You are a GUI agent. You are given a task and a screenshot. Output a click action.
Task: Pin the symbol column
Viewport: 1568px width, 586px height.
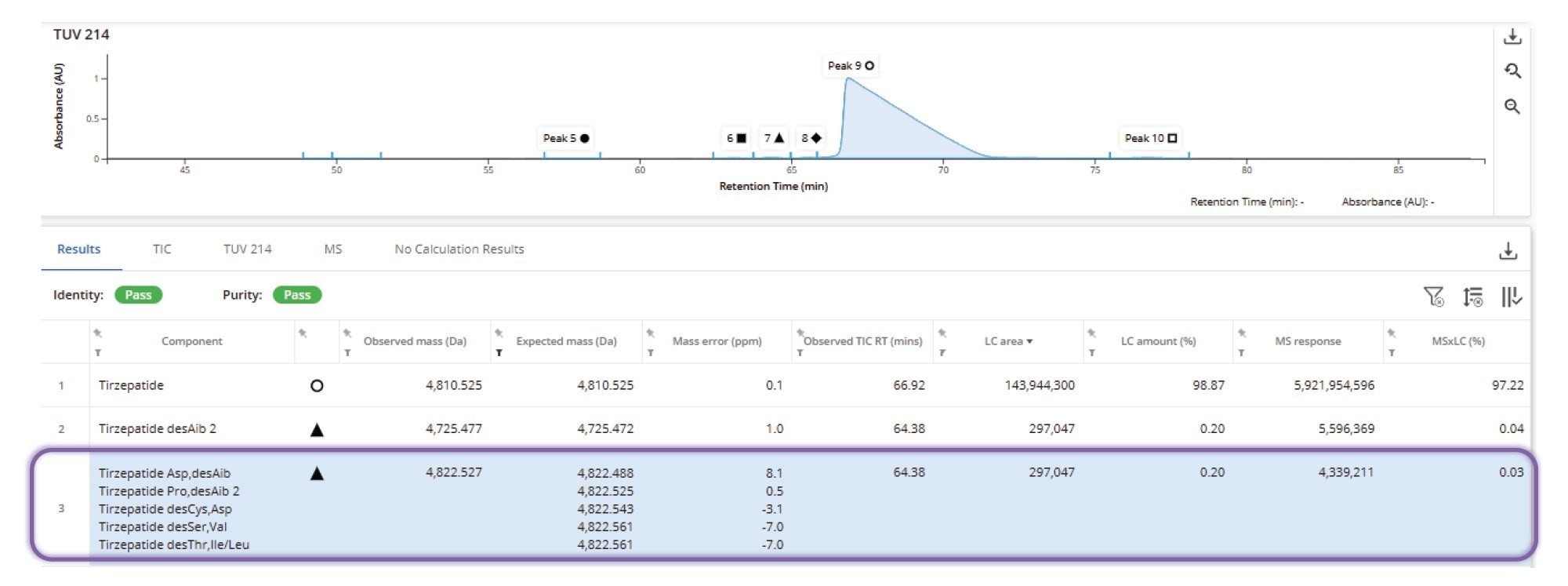[303, 333]
